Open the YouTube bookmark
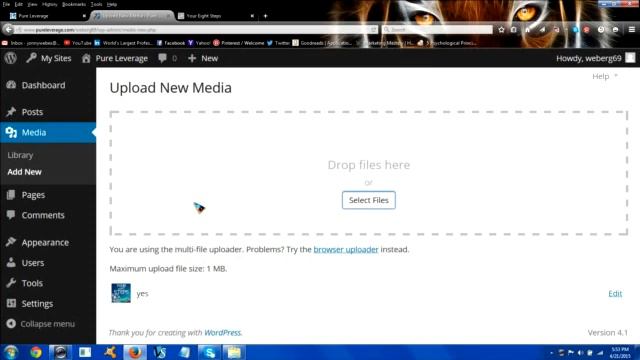The image size is (640, 360). click(78, 43)
